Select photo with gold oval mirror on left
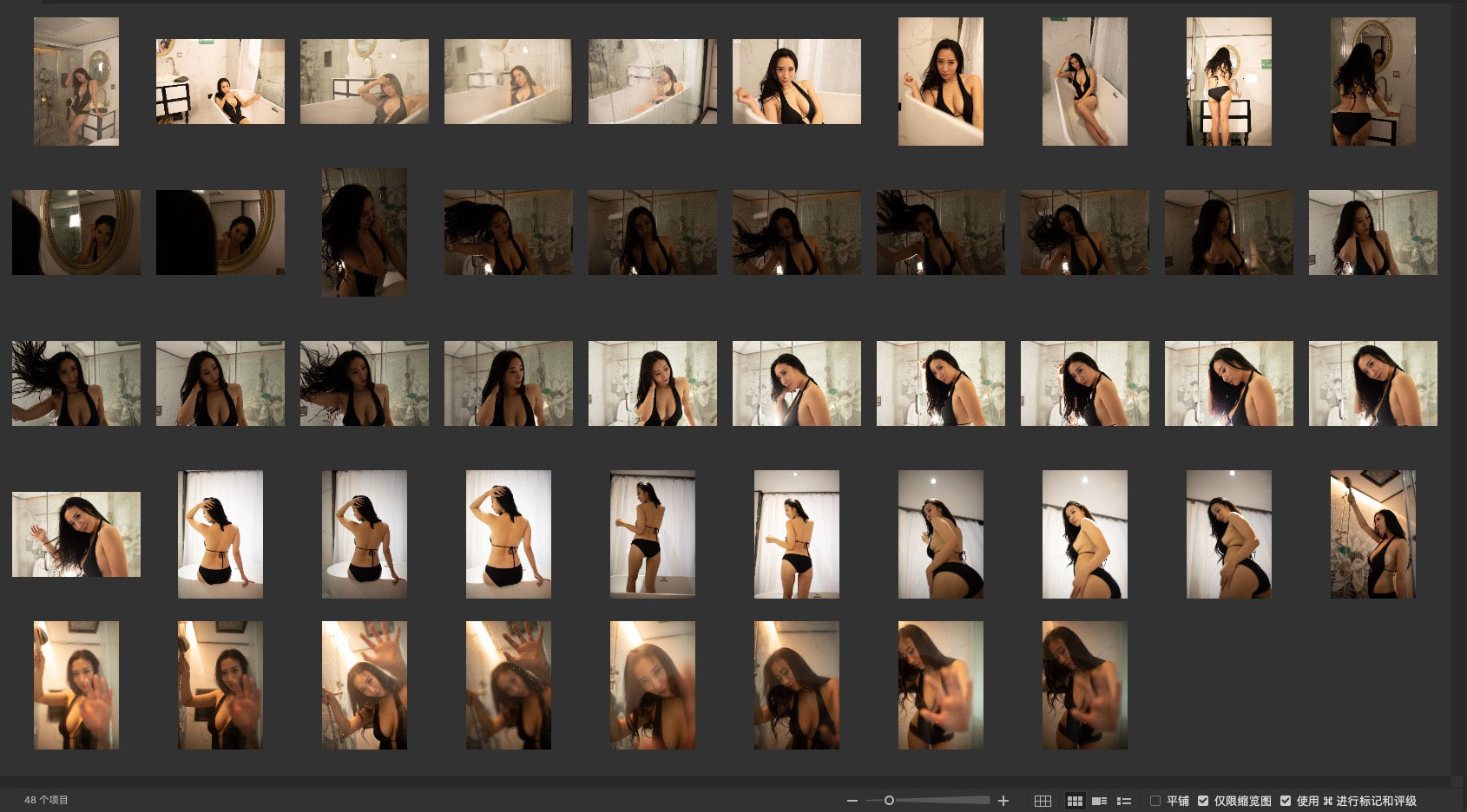Viewport: 1467px width, 812px height. (x=76, y=232)
